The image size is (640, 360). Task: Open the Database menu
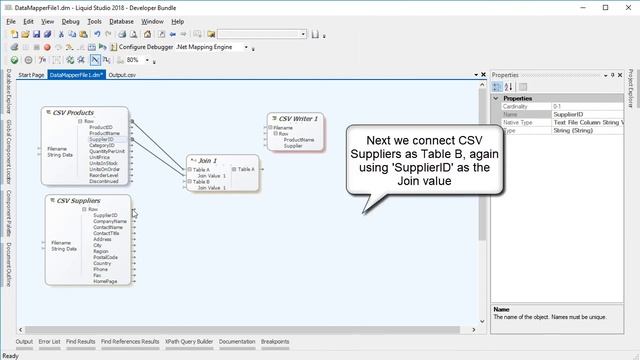coord(121,22)
